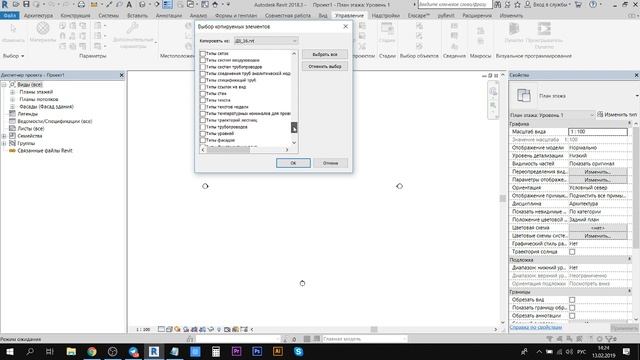Check the 'Типы текста' checkbox

(203, 100)
